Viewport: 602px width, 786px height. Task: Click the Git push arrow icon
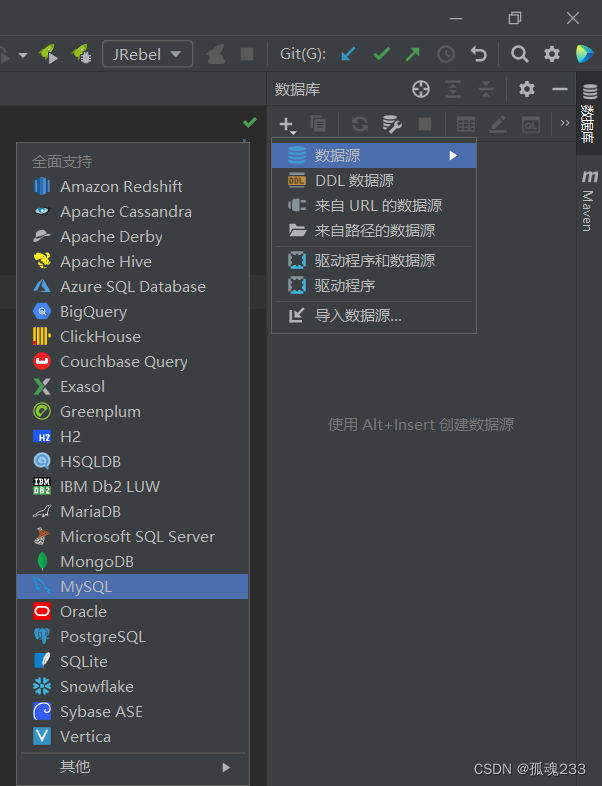(x=413, y=54)
